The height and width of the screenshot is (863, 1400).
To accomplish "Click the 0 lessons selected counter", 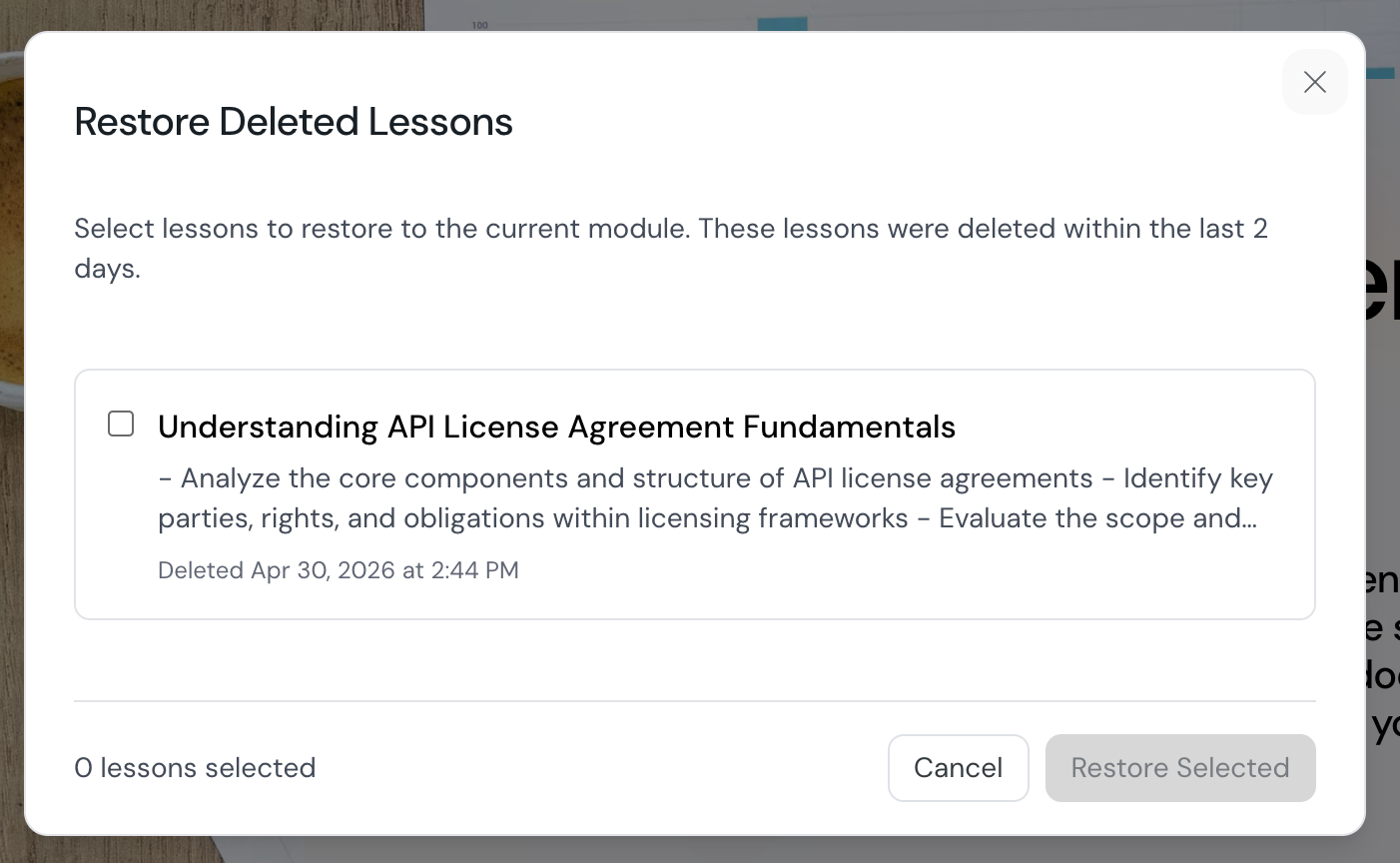I will [195, 767].
